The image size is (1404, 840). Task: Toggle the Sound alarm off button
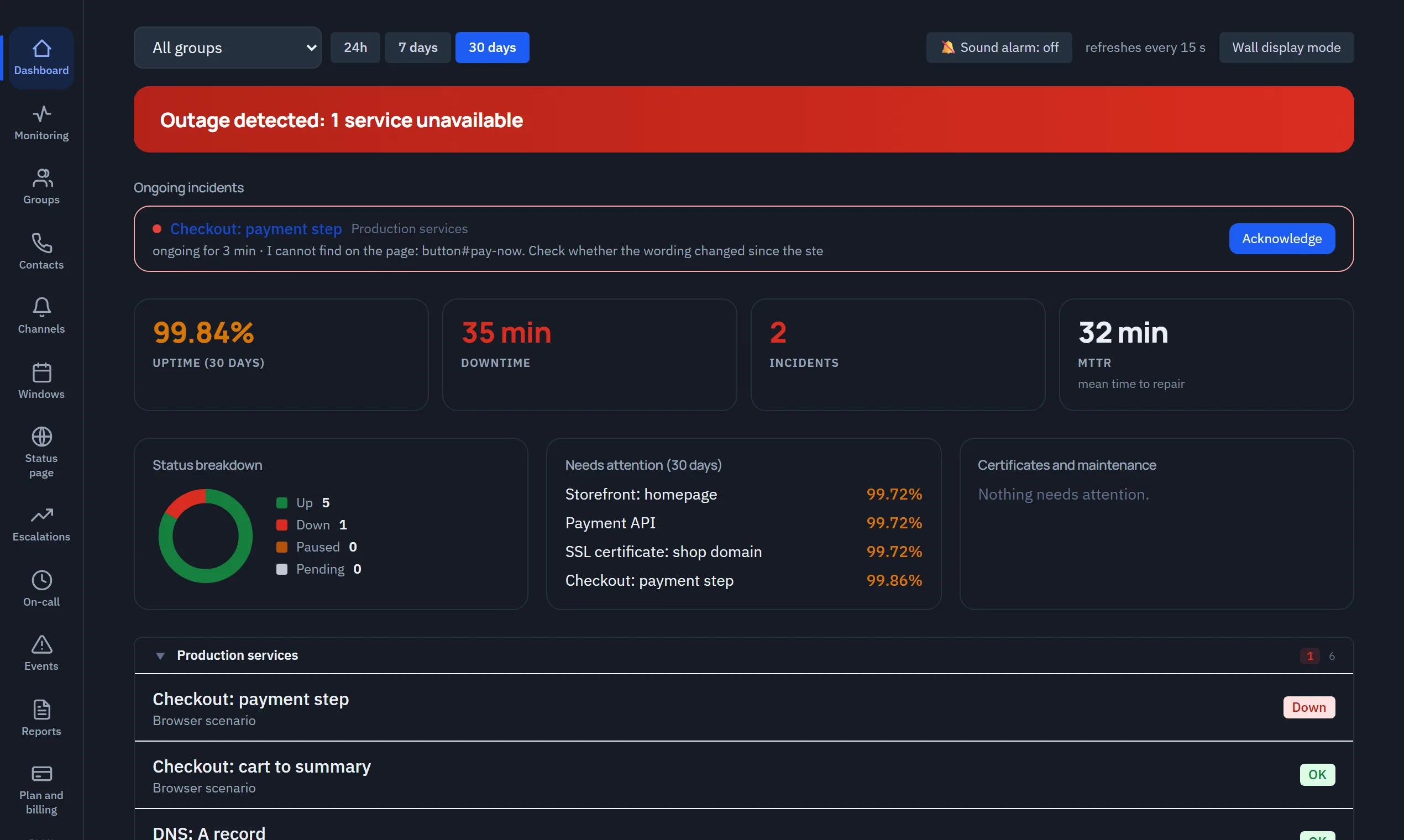point(999,48)
